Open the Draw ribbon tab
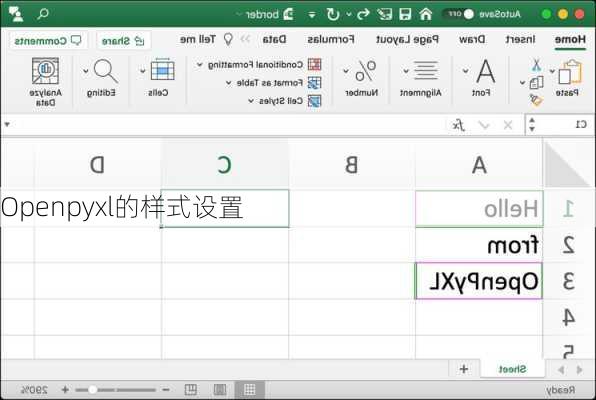 tap(472, 39)
